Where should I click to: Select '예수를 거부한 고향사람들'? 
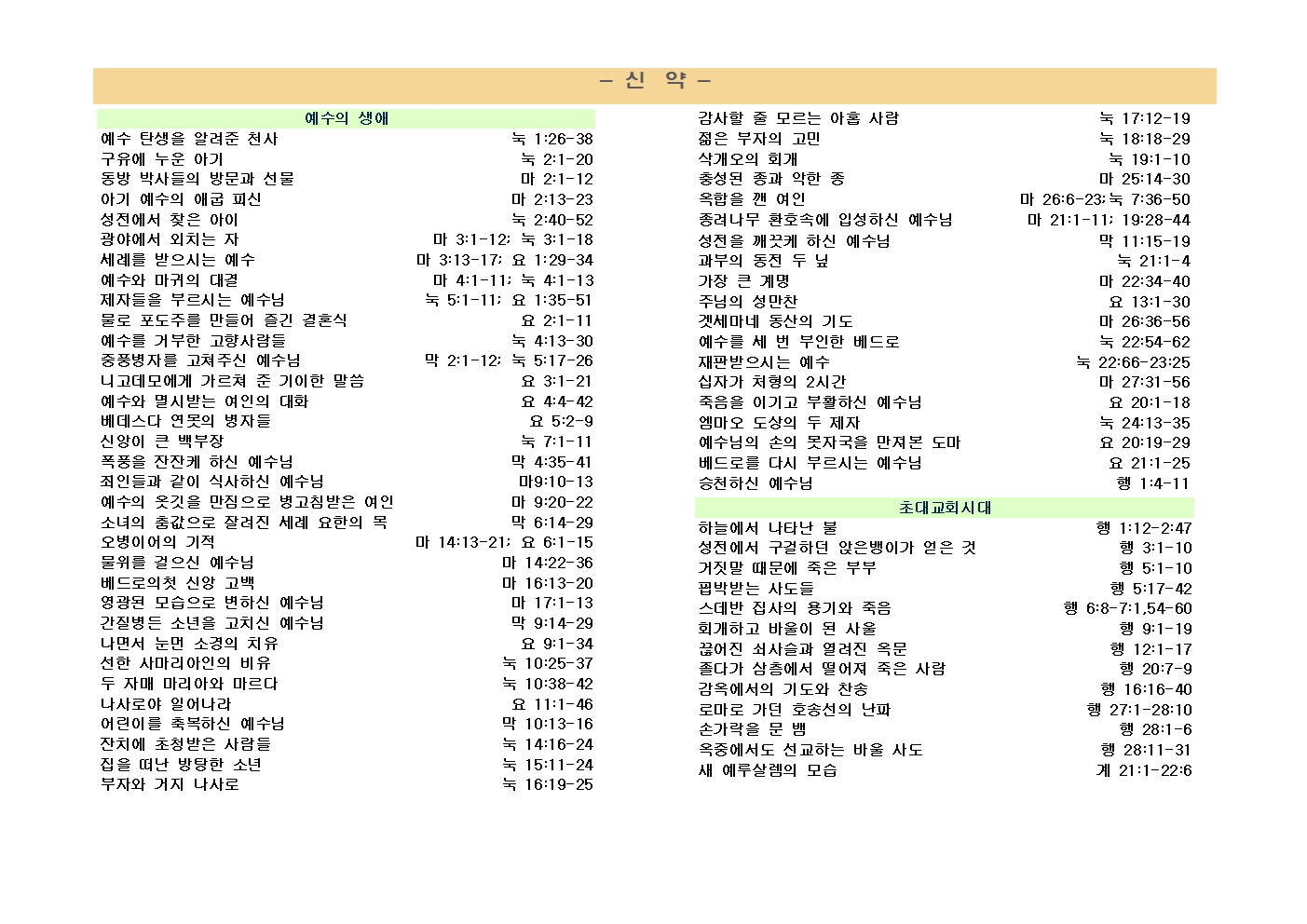coord(193,341)
